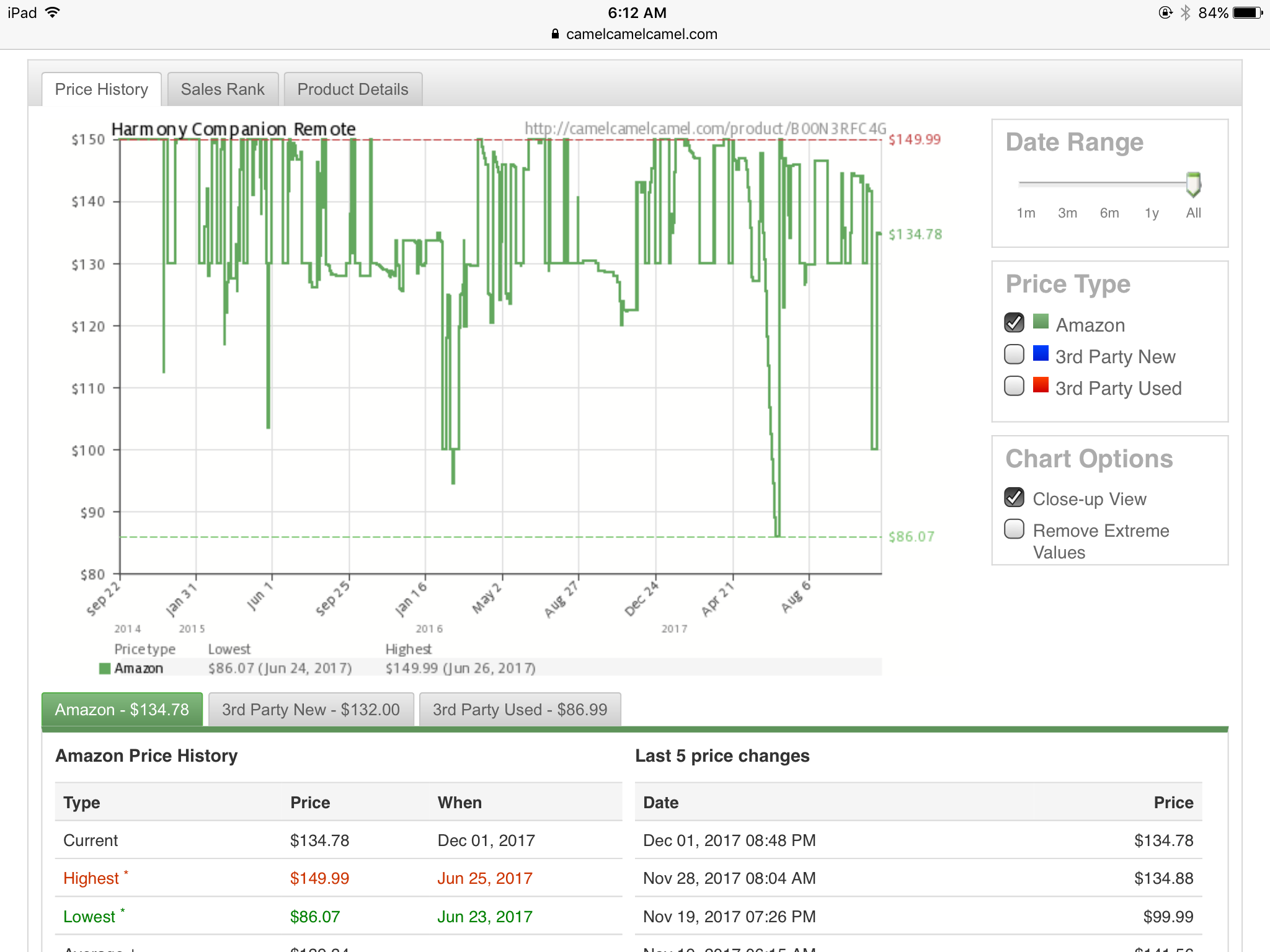Tap the battery indicator icon

click(x=1248, y=13)
